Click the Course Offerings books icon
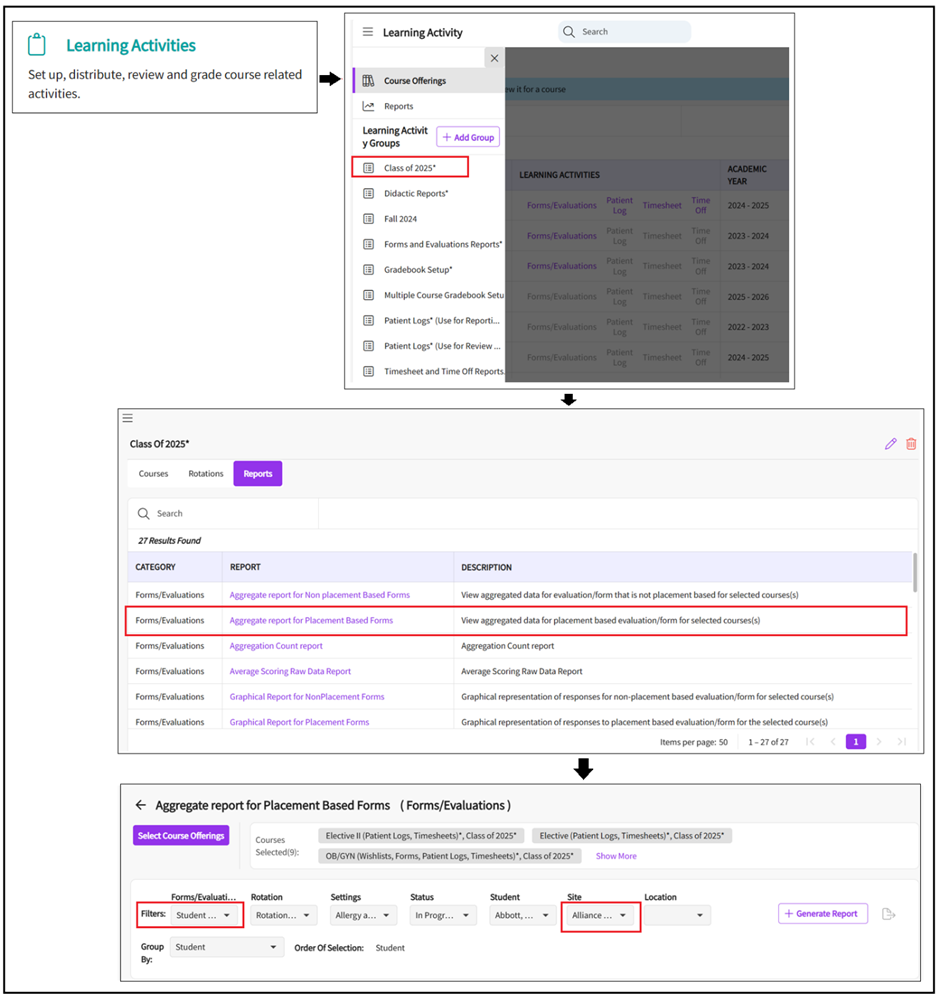940x1002 pixels. [368, 81]
